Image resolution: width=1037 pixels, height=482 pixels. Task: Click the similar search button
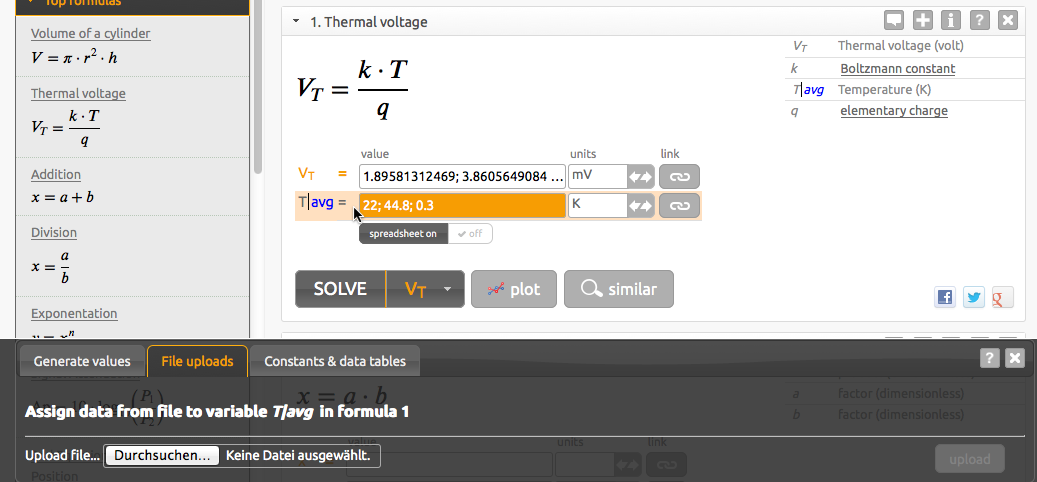(619, 289)
